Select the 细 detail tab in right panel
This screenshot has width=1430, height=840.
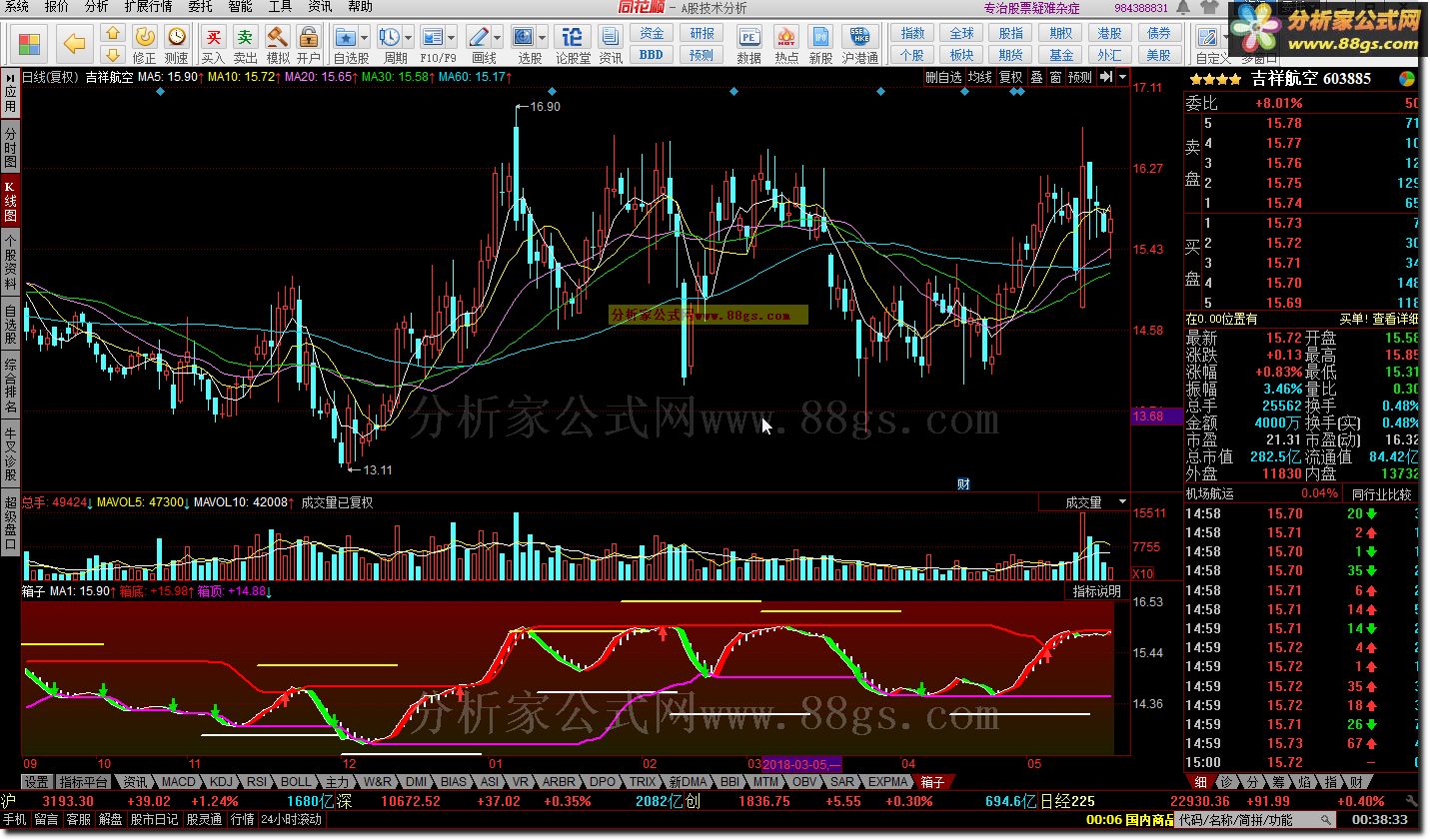click(1200, 782)
